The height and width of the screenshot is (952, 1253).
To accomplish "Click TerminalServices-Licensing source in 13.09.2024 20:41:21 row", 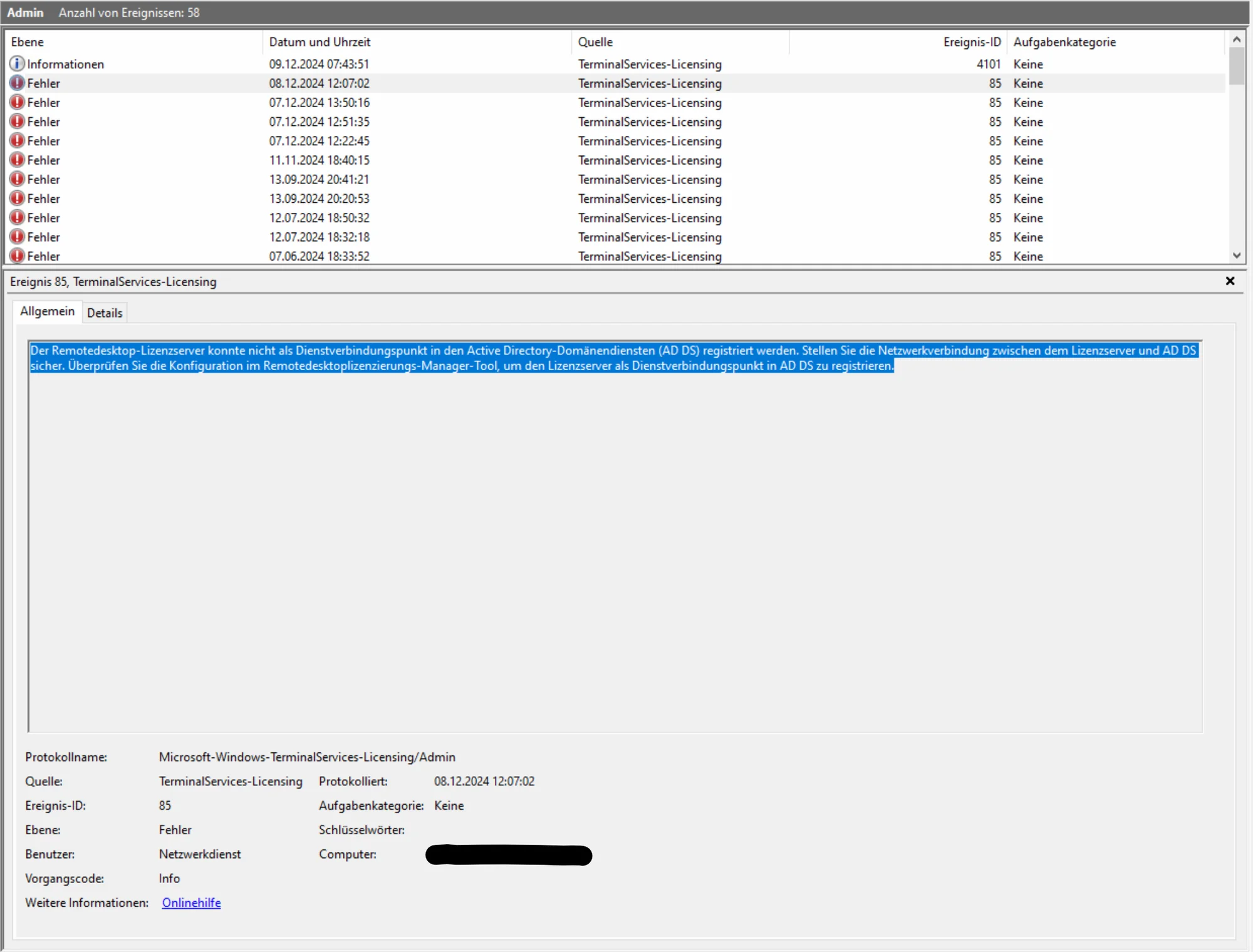I will click(650, 180).
